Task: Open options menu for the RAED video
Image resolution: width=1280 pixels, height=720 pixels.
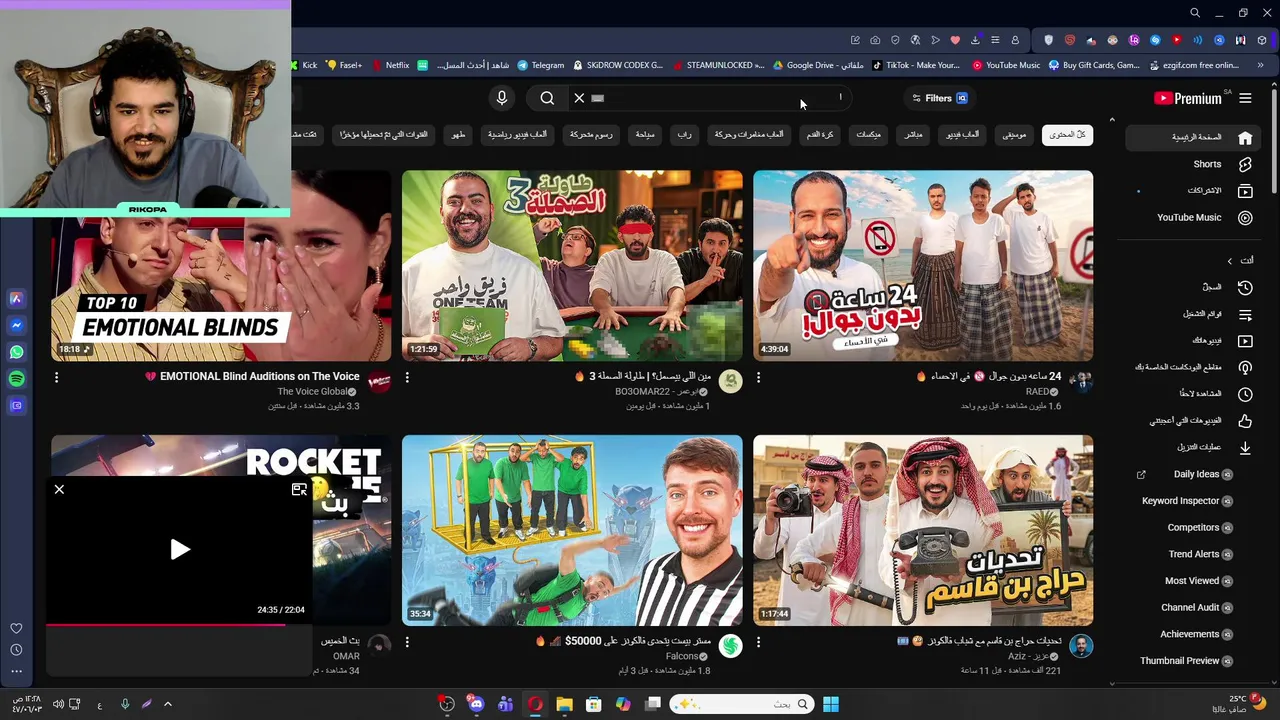Action: pyautogui.click(x=758, y=377)
